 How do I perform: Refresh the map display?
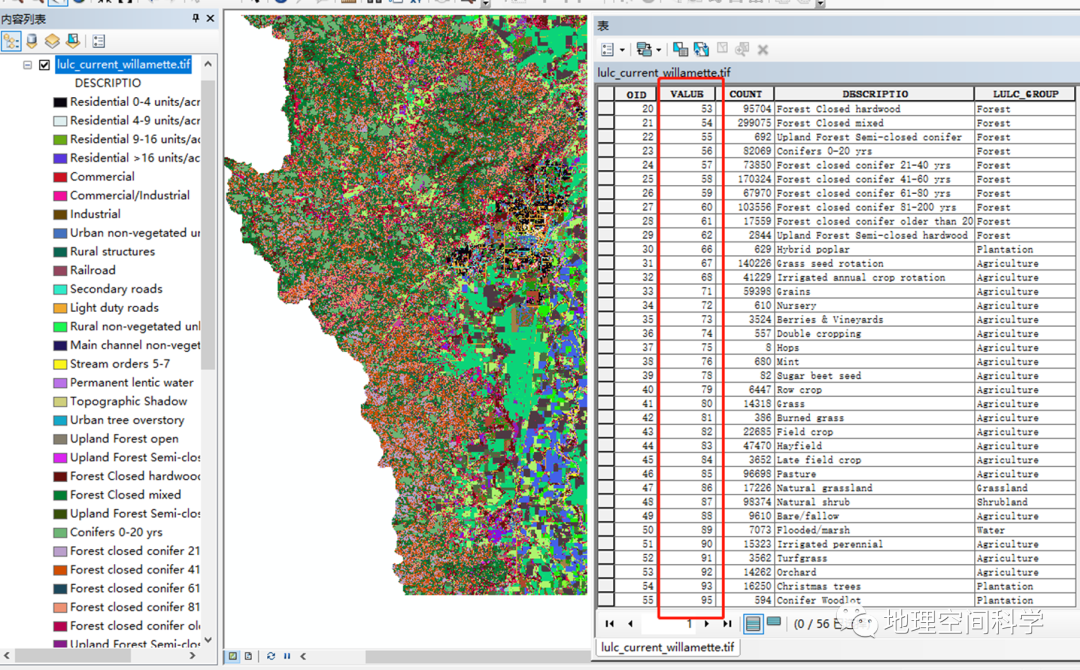pos(271,656)
